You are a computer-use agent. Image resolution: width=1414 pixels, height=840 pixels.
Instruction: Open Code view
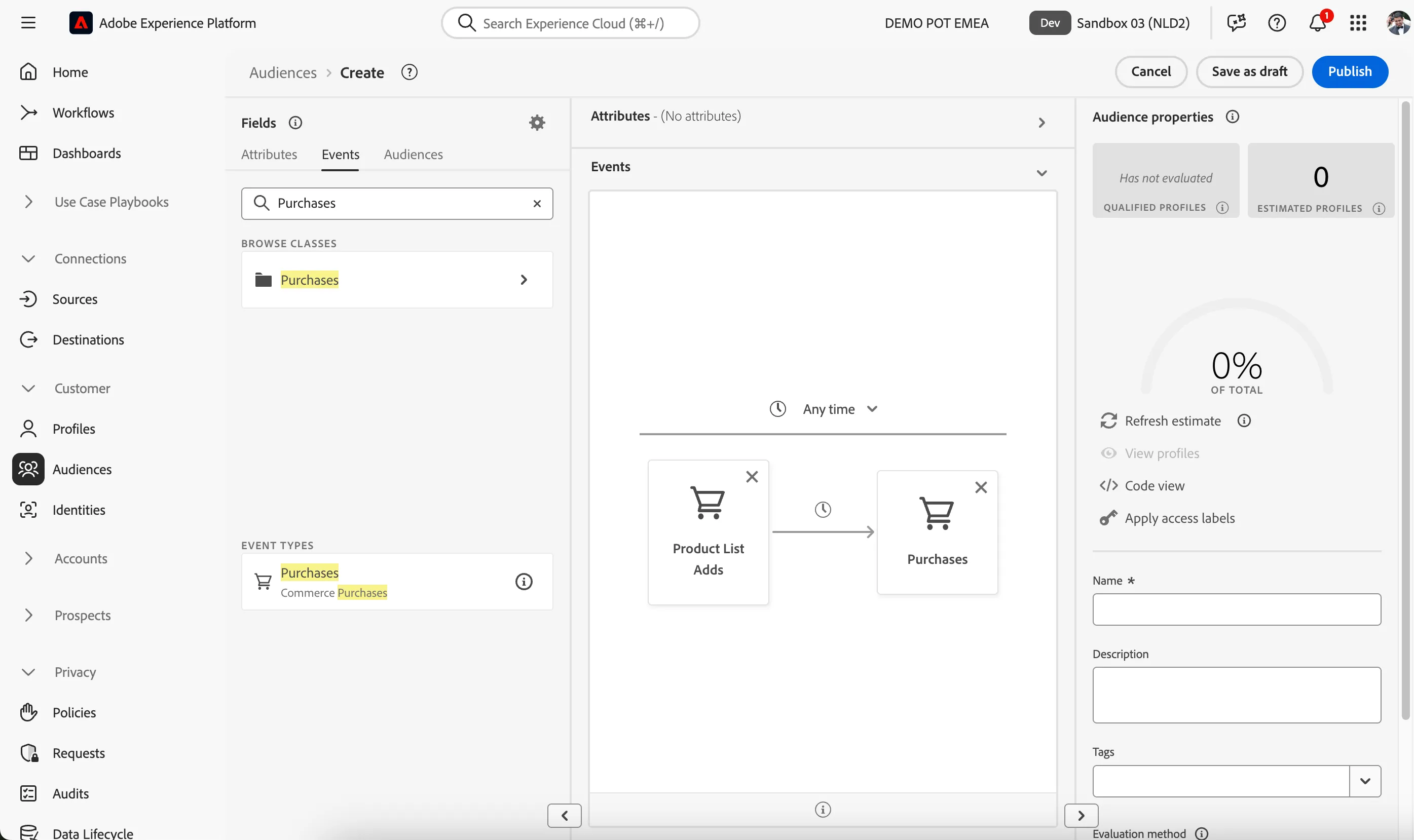click(x=1142, y=486)
